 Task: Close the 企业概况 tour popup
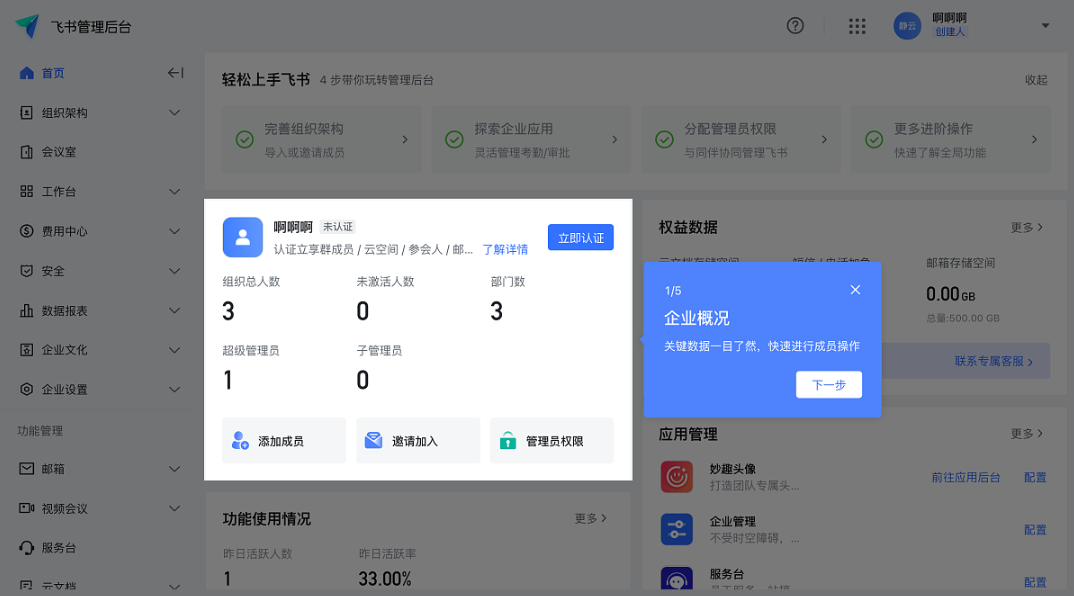coord(855,290)
